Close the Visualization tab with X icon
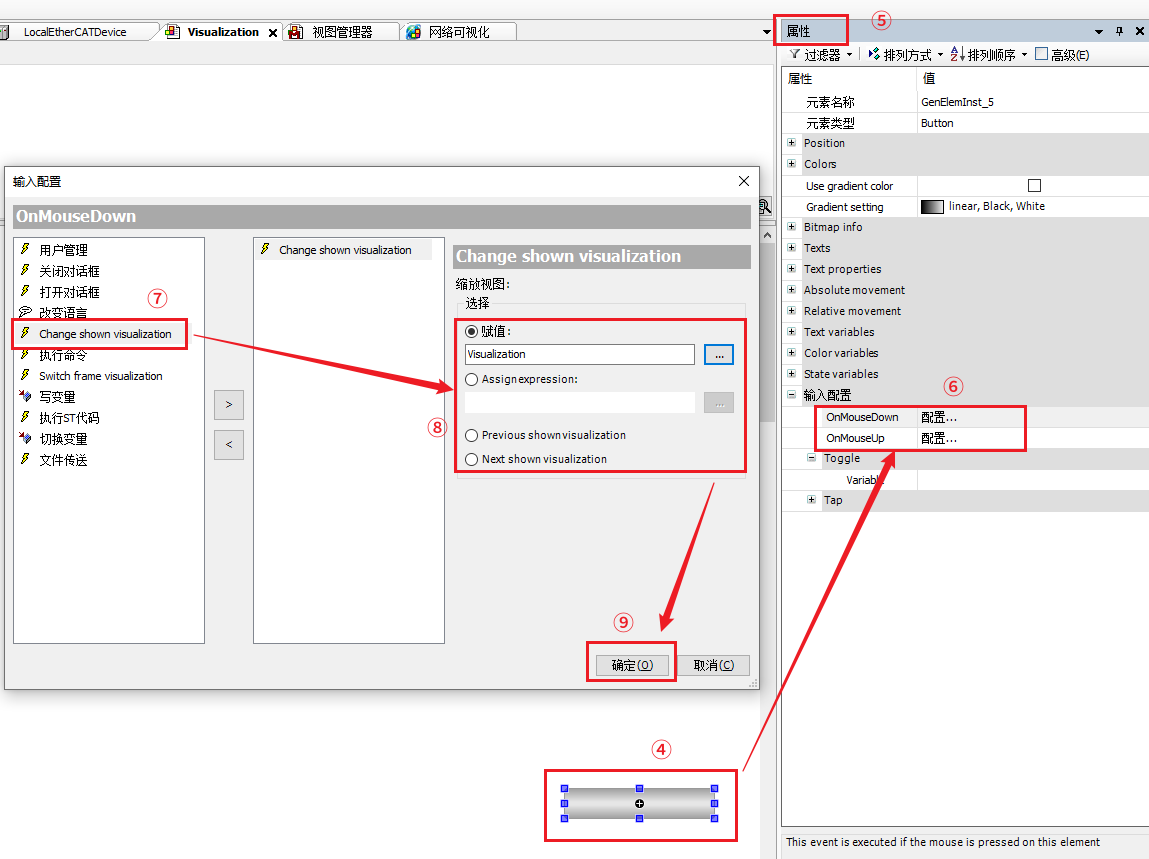Viewport: 1149px width, 859px height. pos(273,33)
